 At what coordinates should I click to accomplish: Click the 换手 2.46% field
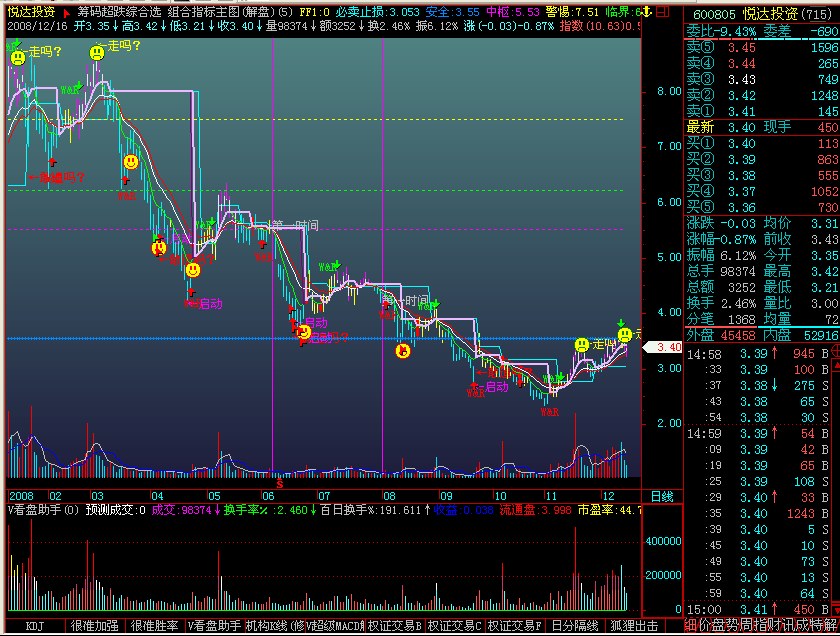pyautogui.click(x=722, y=303)
